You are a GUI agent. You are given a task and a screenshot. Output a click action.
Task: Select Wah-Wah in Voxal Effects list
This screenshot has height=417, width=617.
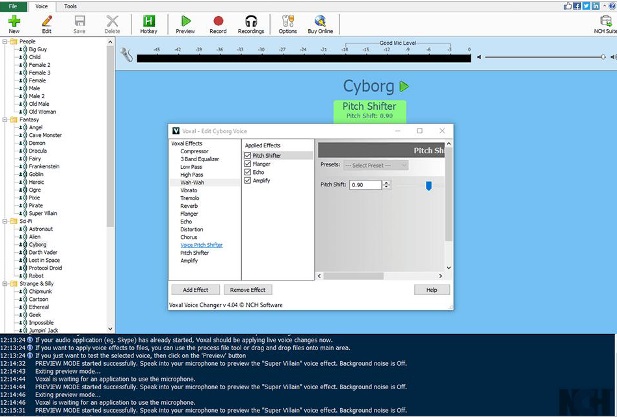[x=192, y=183]
